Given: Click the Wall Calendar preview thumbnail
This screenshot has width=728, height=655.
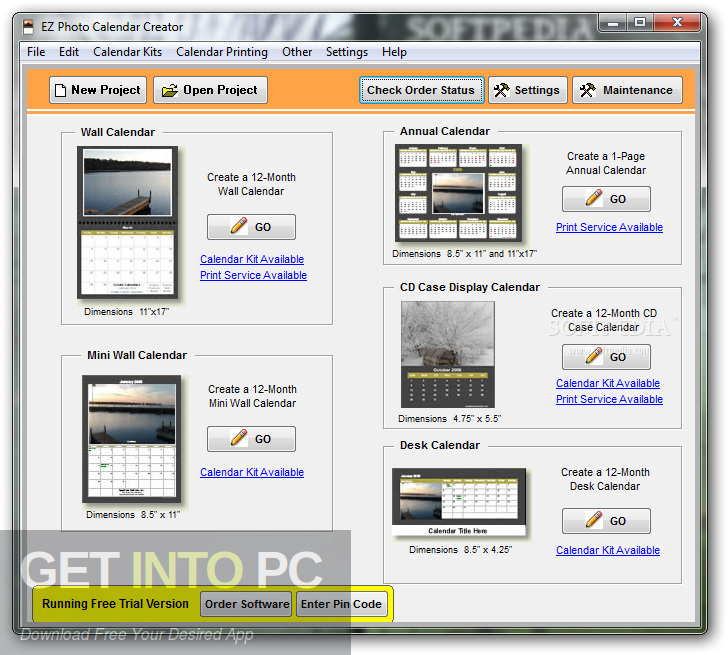Looking at the screenshot, I should 128,223.
